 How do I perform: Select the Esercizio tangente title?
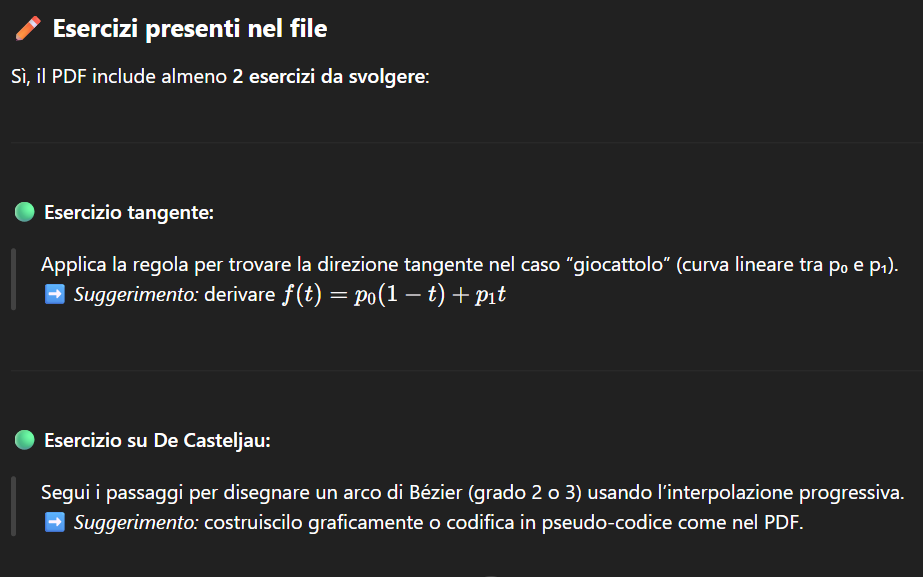(x=129, y=213)
